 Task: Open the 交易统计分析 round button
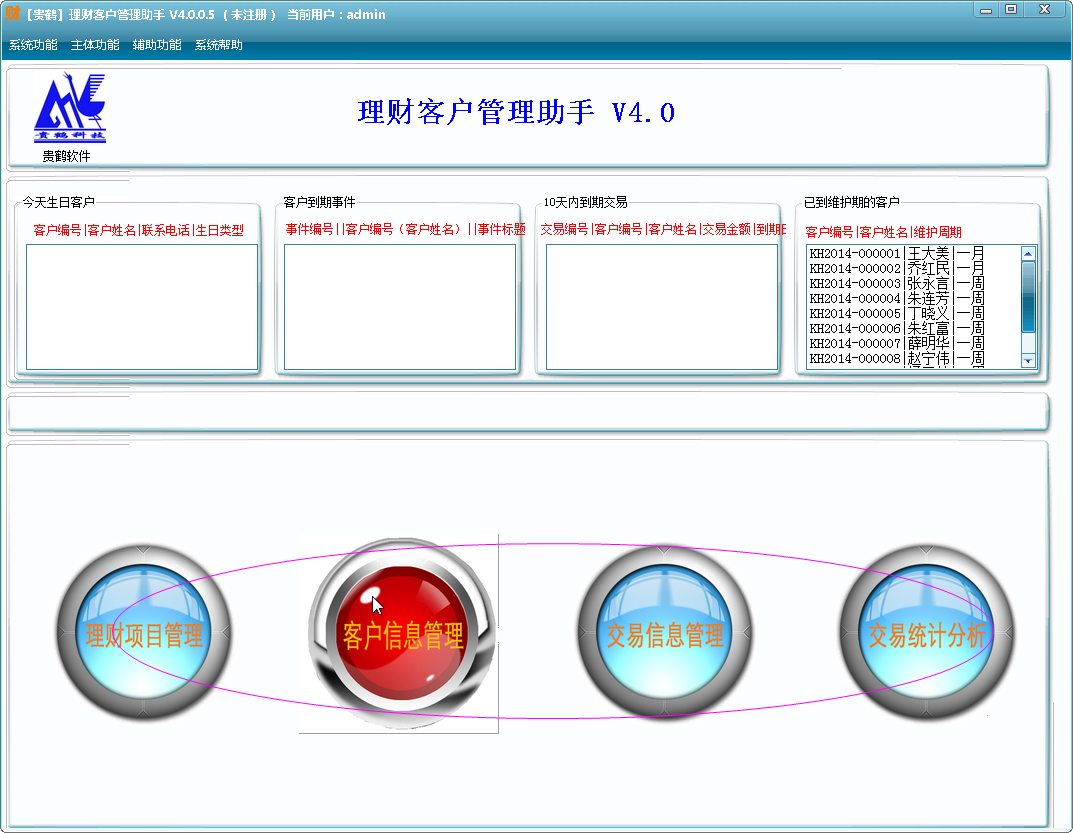927,633
